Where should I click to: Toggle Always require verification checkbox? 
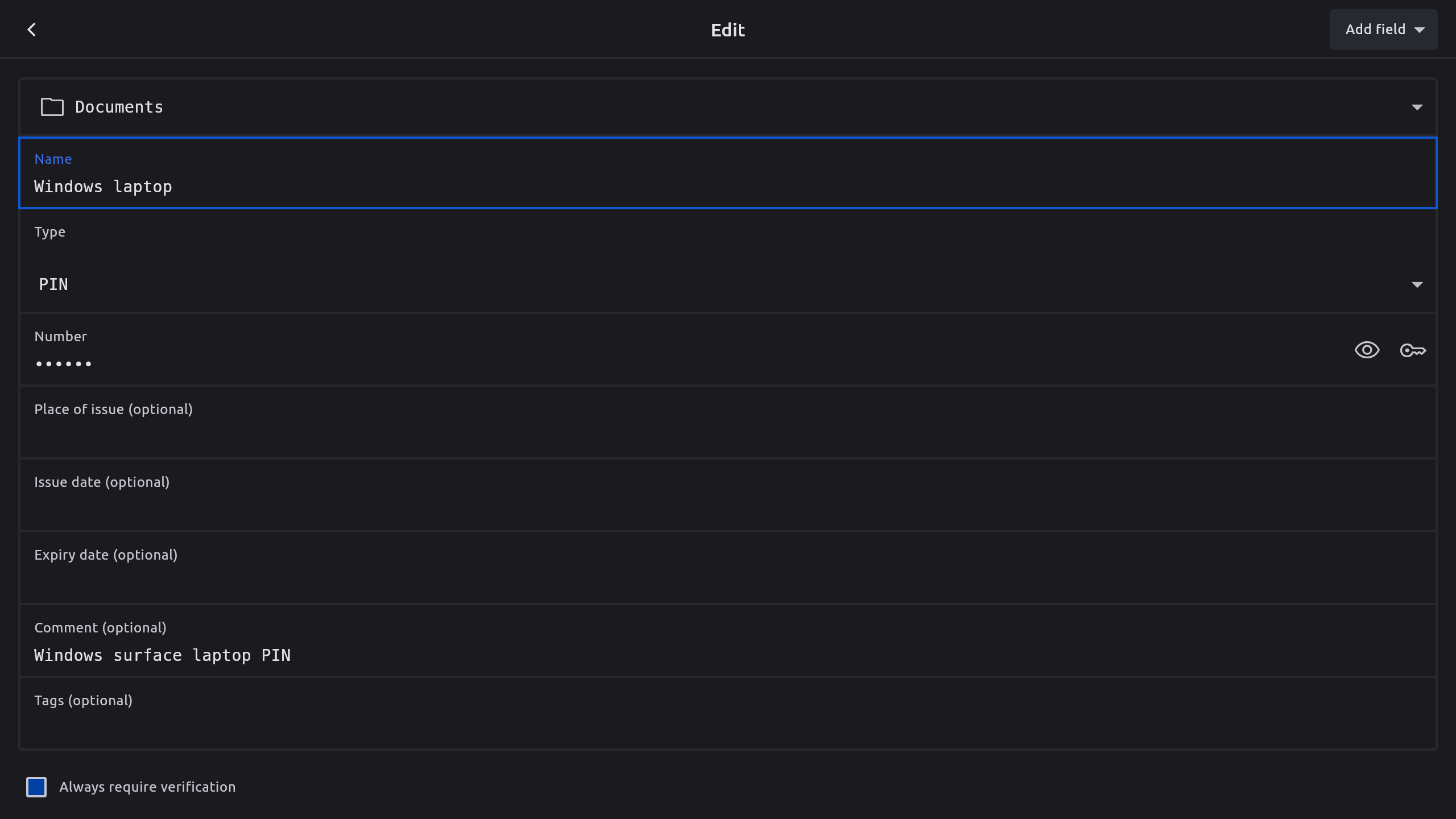click(x=36, y=787)
